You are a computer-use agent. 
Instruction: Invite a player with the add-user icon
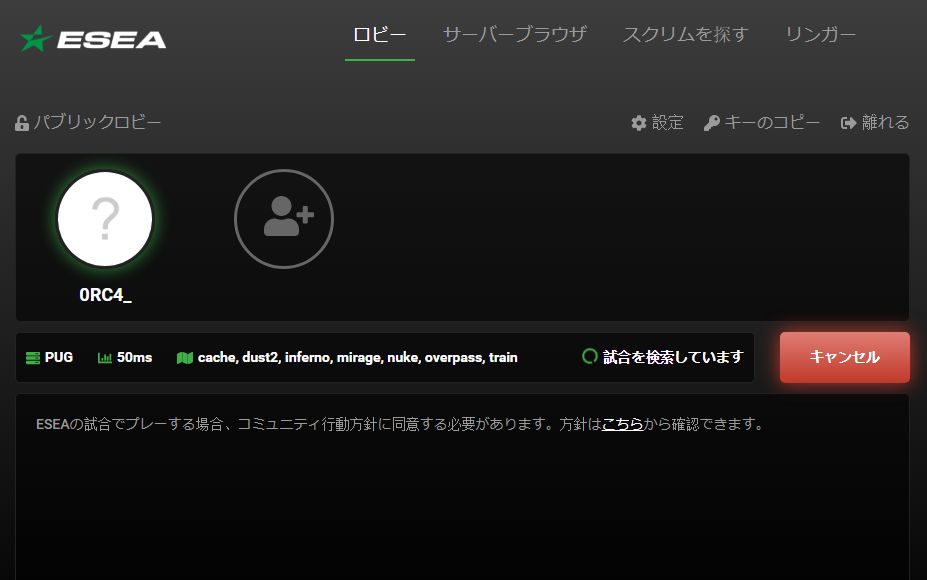[284, 219]
